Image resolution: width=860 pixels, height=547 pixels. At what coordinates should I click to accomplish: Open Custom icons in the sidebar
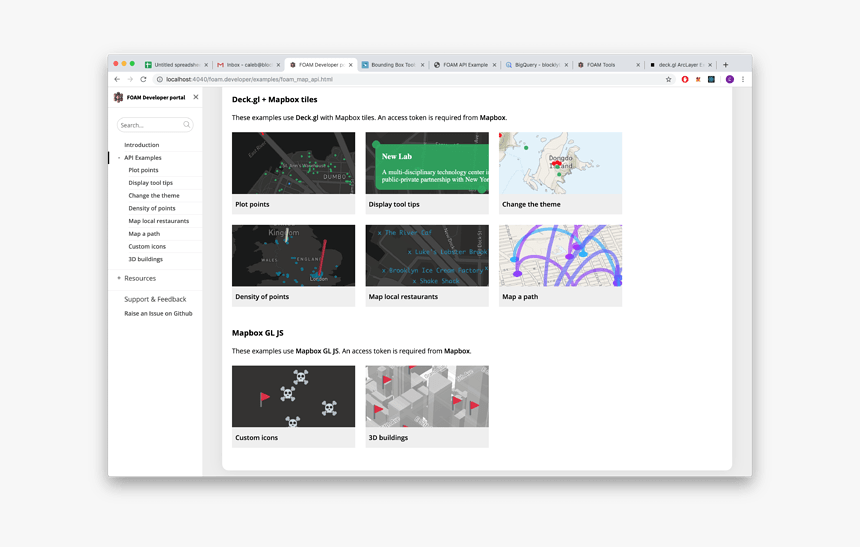click(147, 246)
